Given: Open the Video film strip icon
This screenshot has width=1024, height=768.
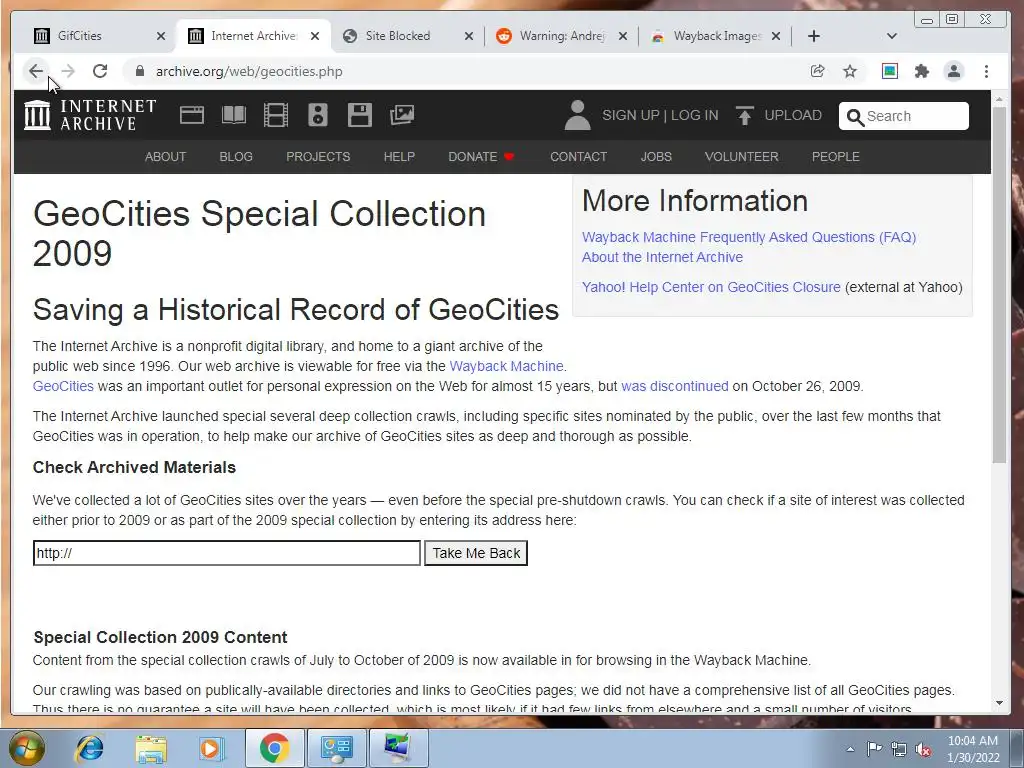Looking at the screenshot, I should tap(276, 115).
